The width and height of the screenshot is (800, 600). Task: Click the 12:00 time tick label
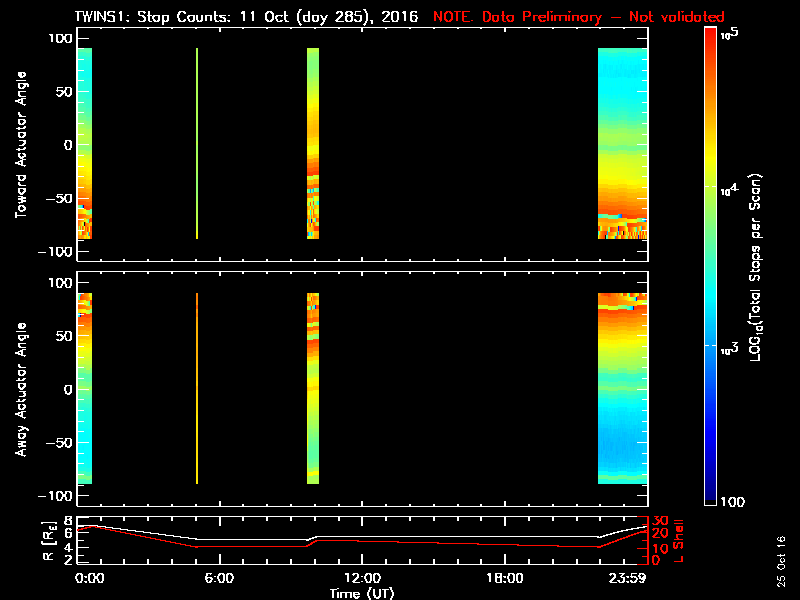point(362,579)
